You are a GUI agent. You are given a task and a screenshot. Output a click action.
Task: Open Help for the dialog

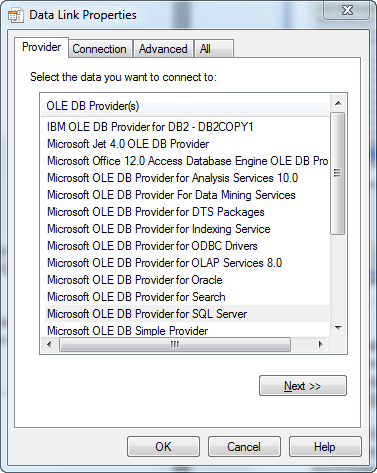325,447
